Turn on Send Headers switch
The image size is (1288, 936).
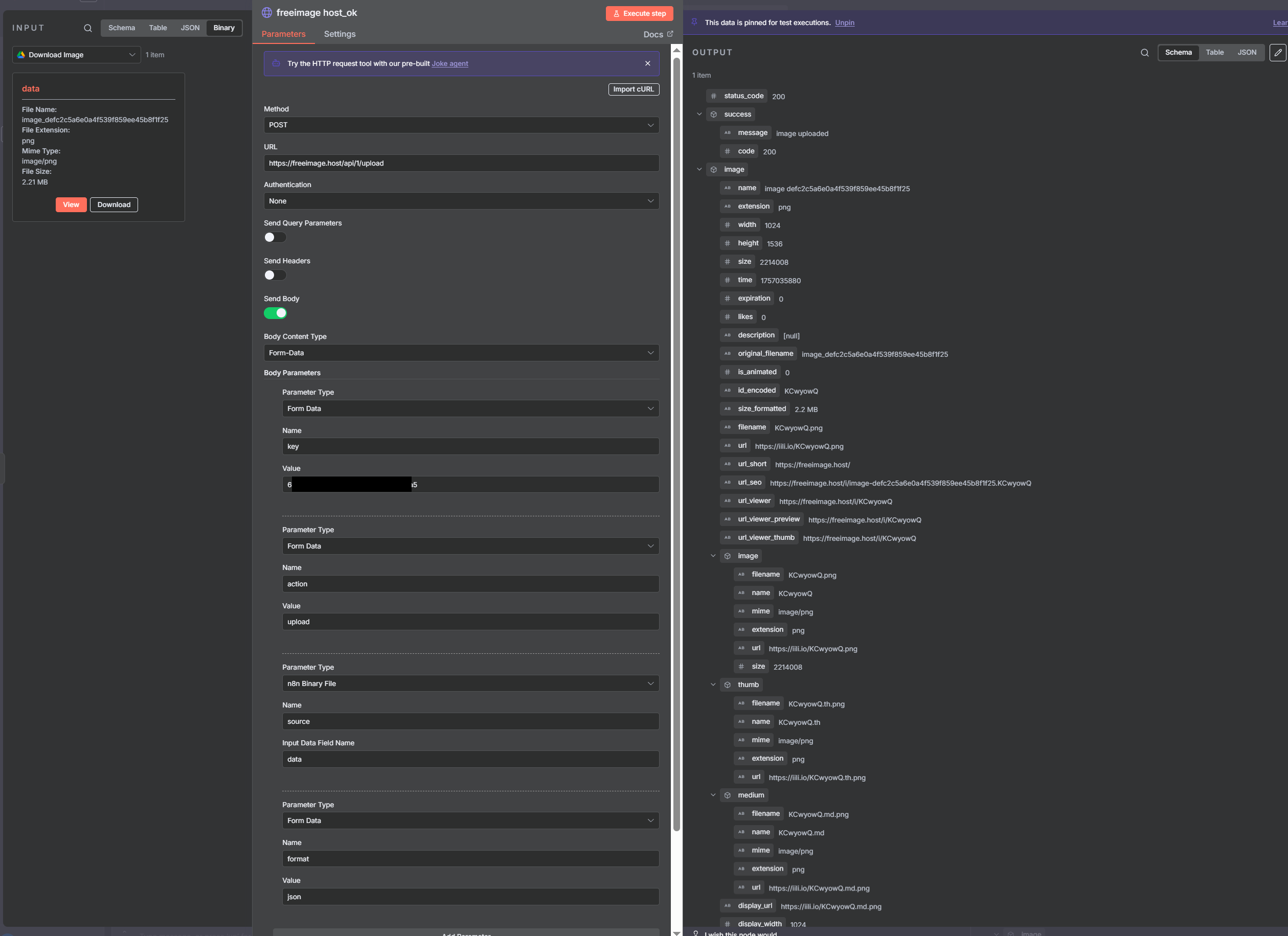275,276
